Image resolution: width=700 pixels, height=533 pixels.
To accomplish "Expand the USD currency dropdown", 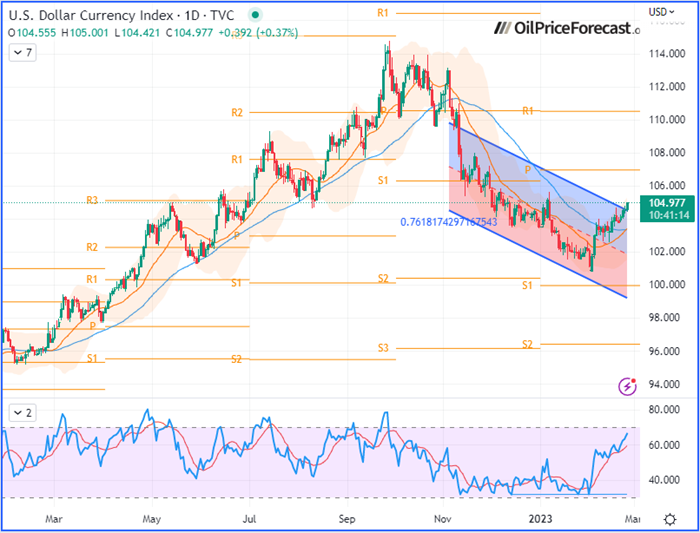I will (661, 11).
